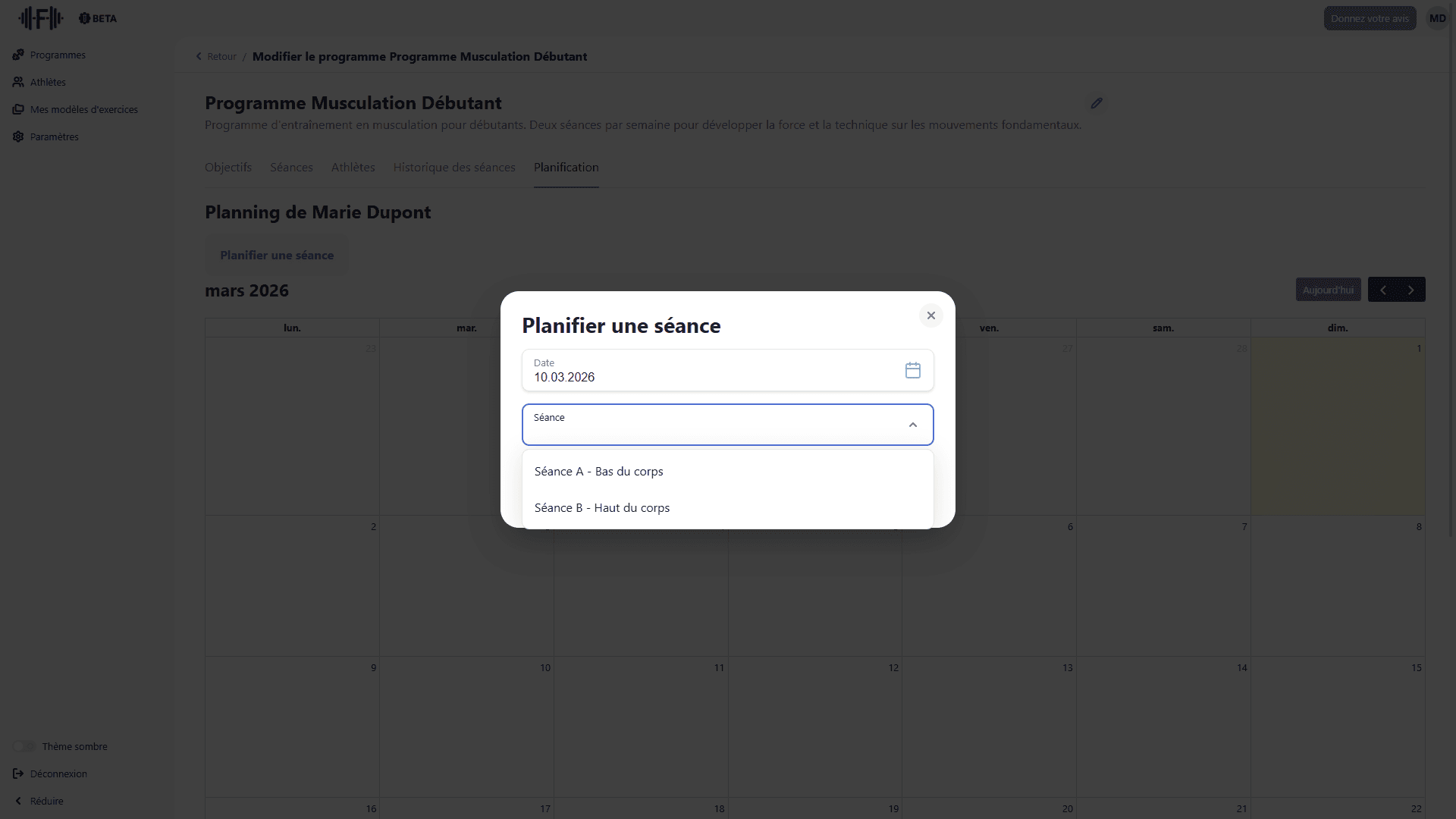Switch to the Séances tab

(291, 167)
